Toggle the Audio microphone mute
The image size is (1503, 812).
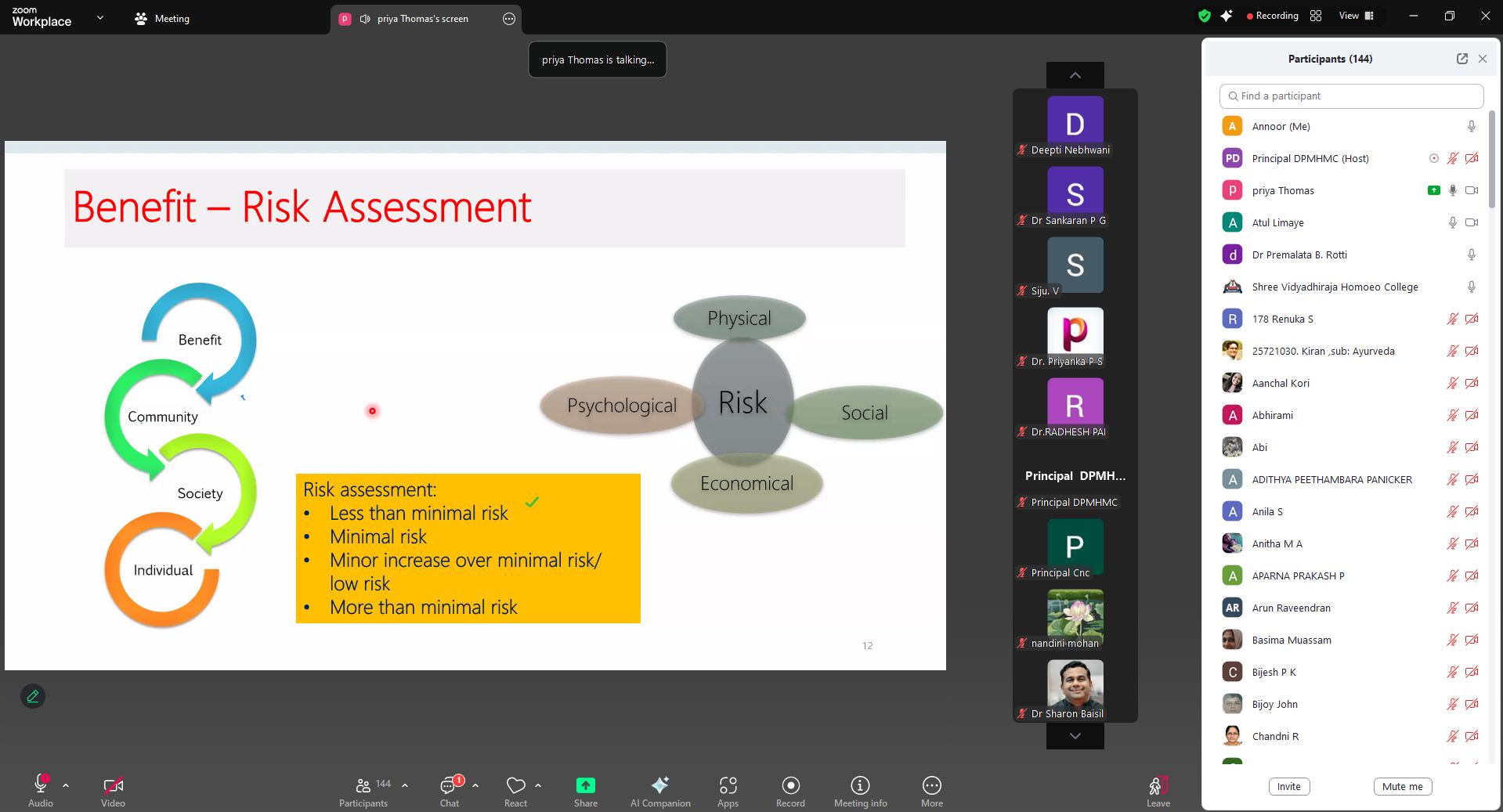click(40, 785)
